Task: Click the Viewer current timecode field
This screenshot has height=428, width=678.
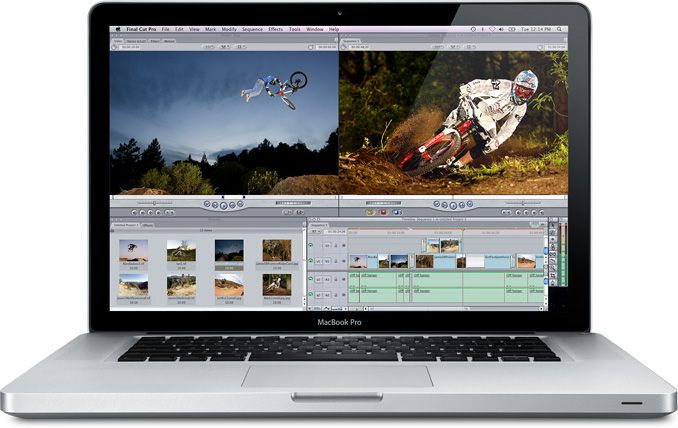Action: tap(327, 46)
